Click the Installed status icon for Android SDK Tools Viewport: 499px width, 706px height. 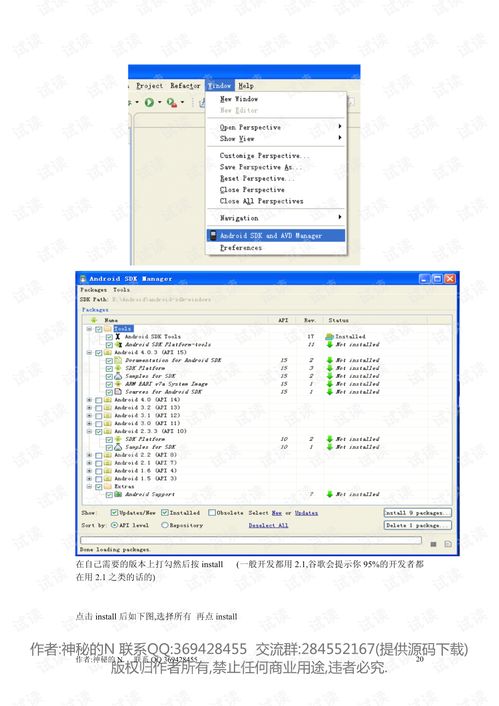(329, 336)
